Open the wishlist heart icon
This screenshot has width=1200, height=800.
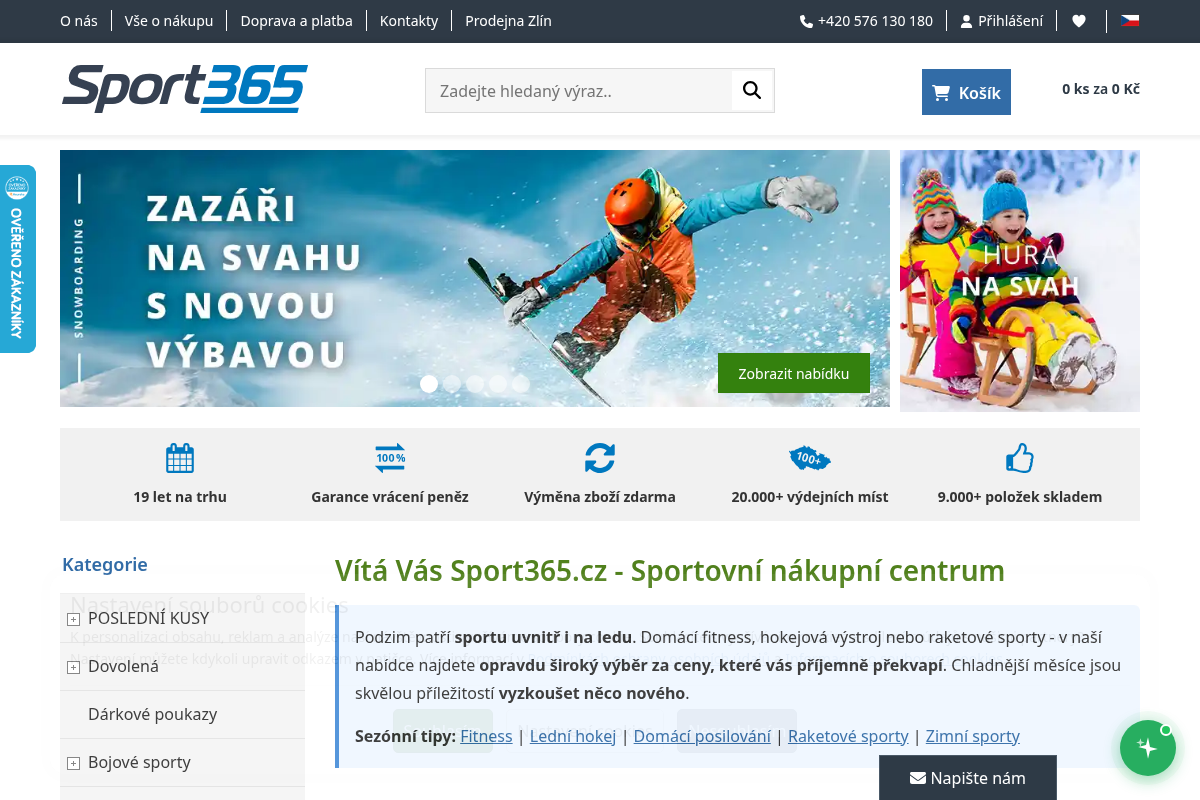(1079, 21)
